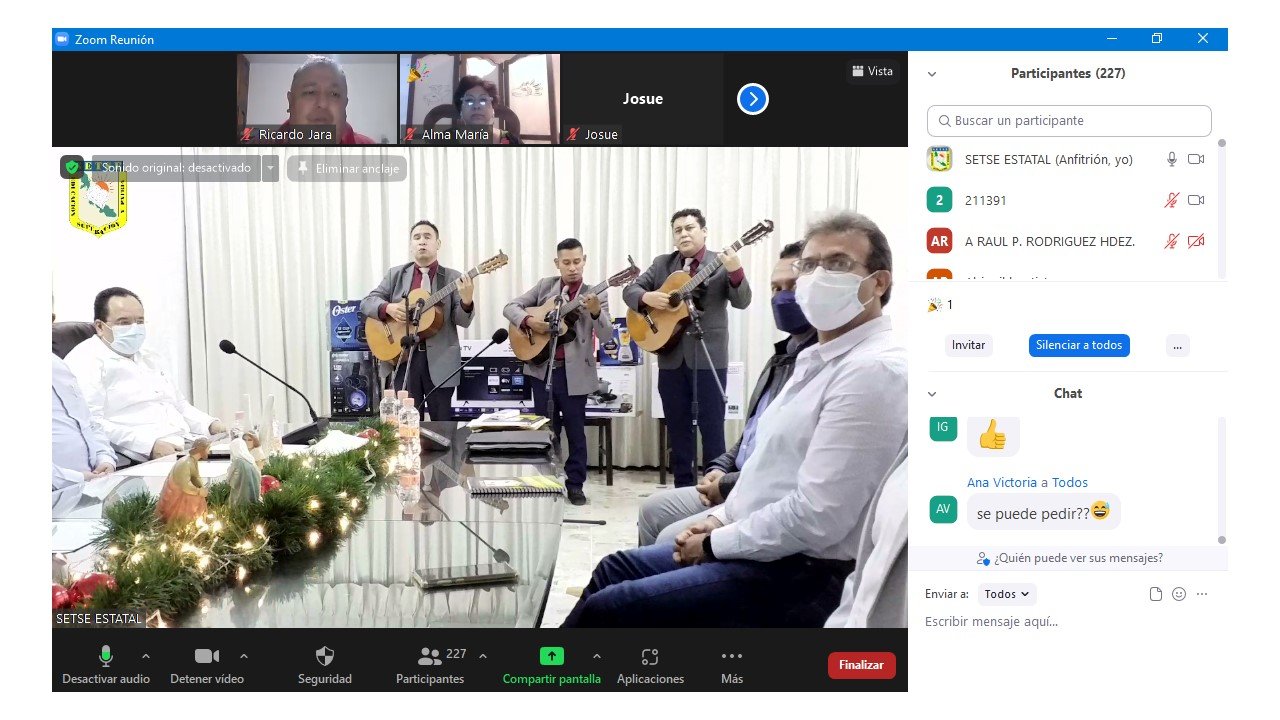Image resolution: width=1280 pixels, height=720 pixels.
Task: Show next video thumbnails with blue arrow
Action: 752,99
